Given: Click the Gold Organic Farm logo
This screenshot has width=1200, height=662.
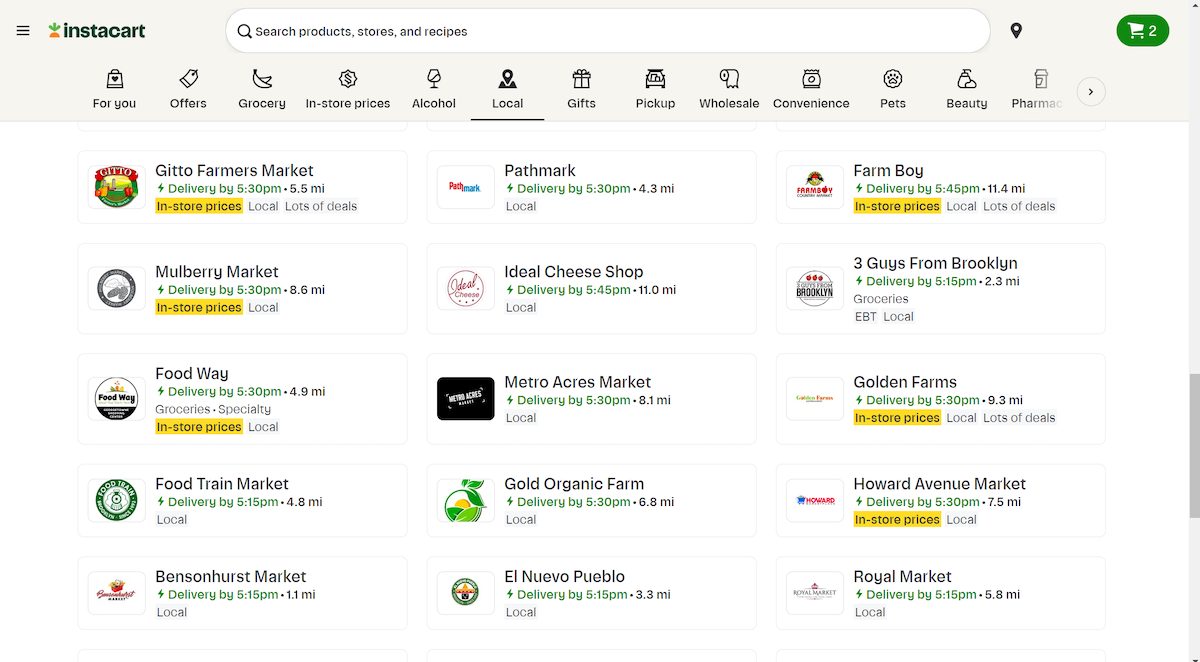Looking at the screenshot, I should pyautogui.click(x=466, y=501).
